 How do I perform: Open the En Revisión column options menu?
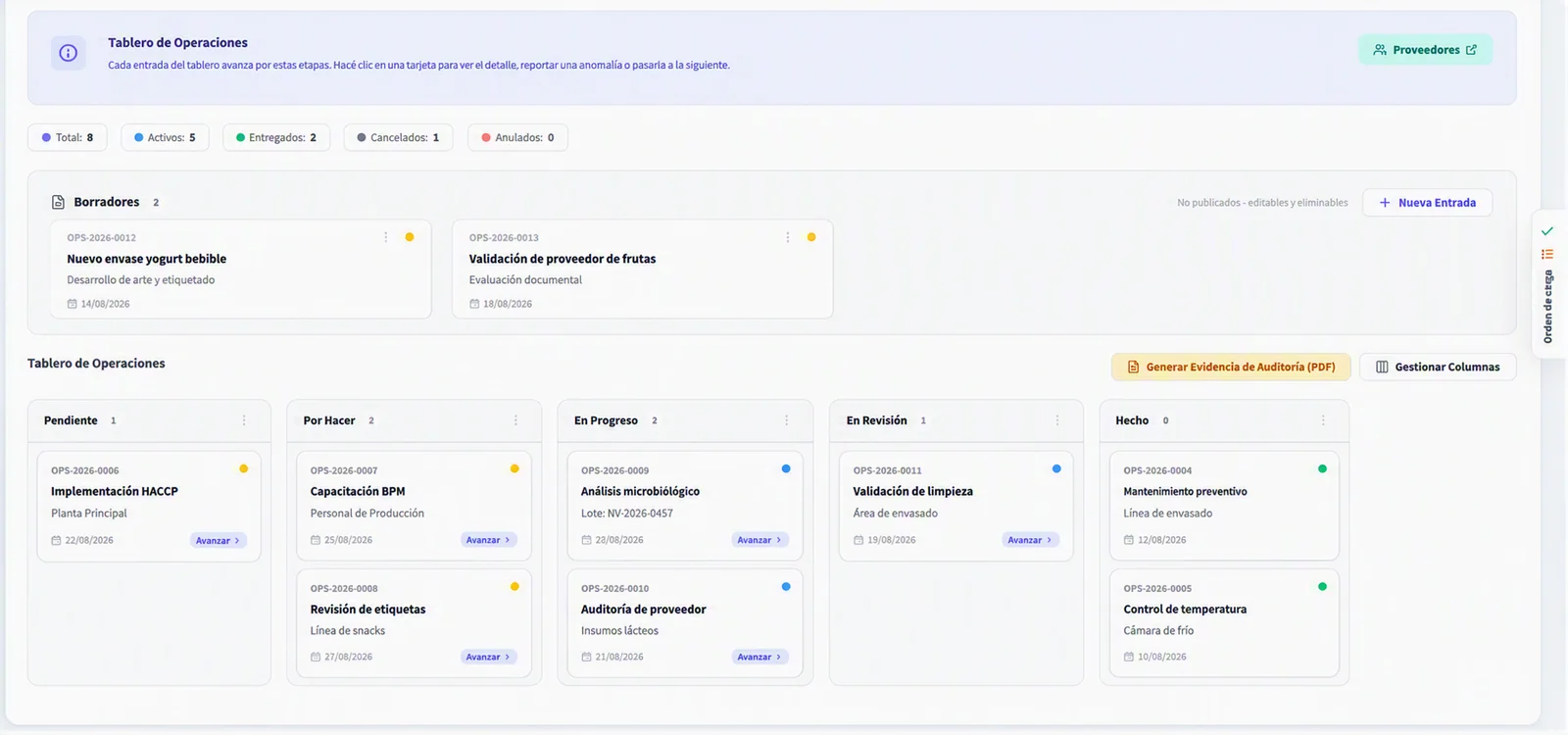click(x=1057, y=420)
